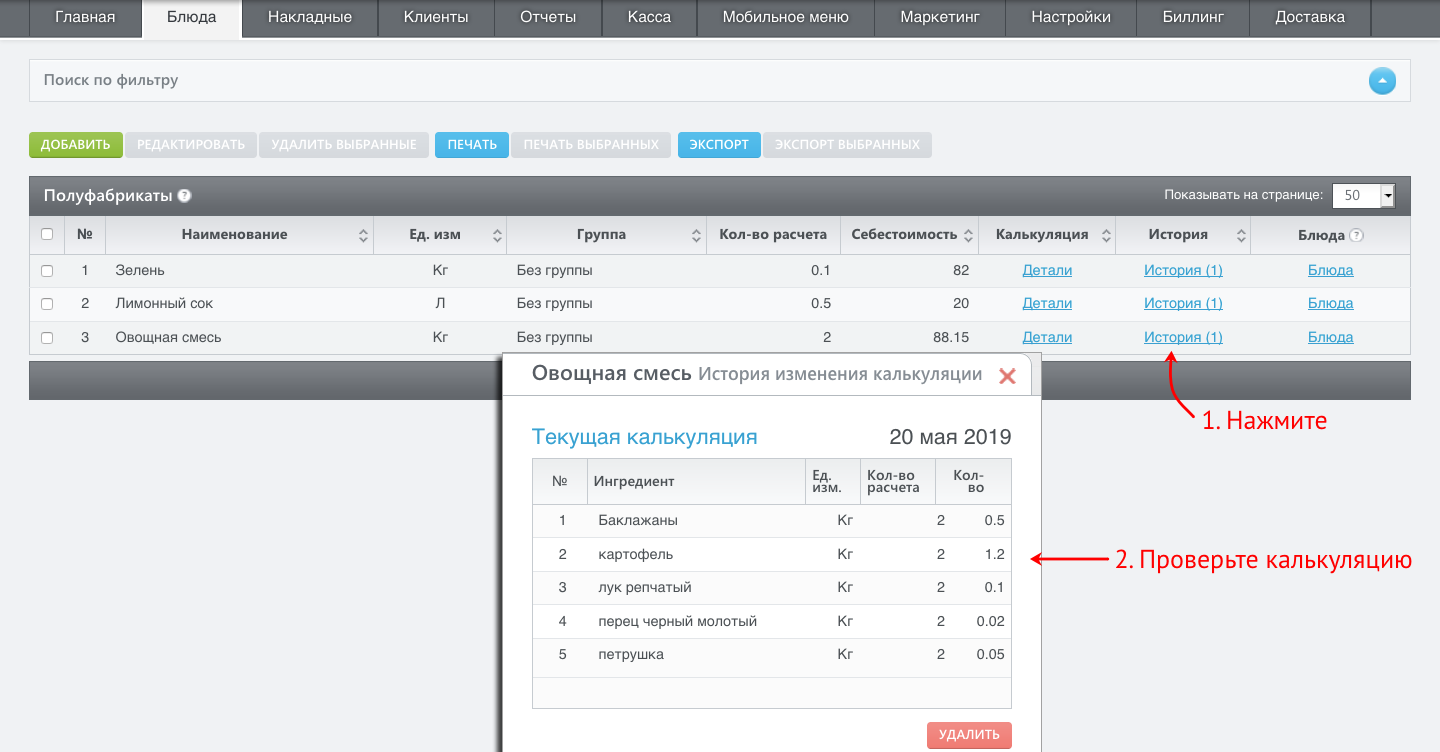This screenshot has height=752, width=1440.
Task: Switch to the Блюда tab
Action: [192, 18]
